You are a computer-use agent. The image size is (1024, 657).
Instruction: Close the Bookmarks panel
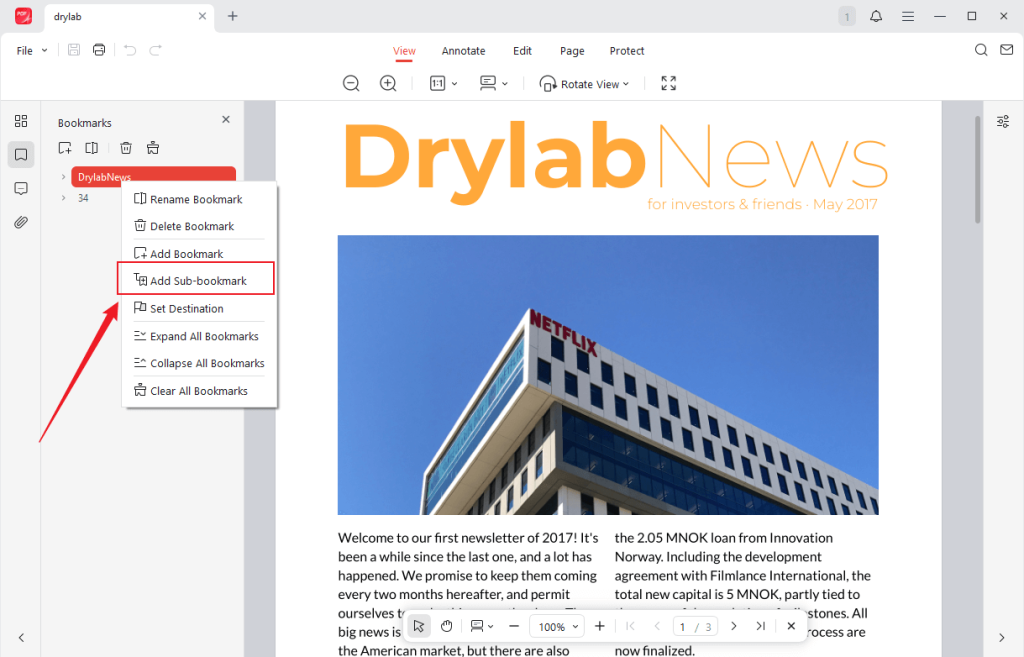[226, 120]
